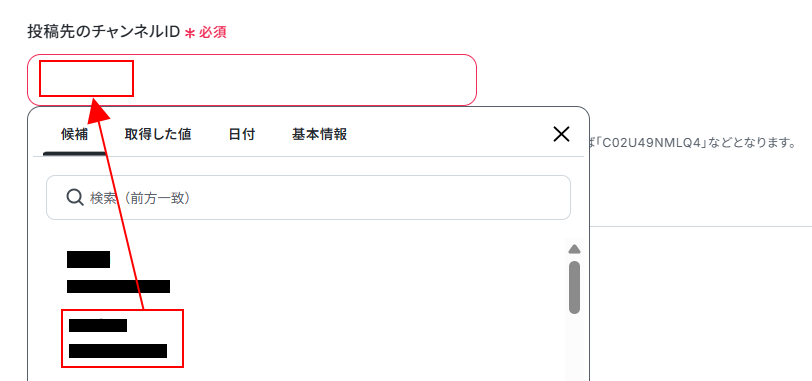Select the 日付 tab
812x381 pixels.
tap(242, 135)
